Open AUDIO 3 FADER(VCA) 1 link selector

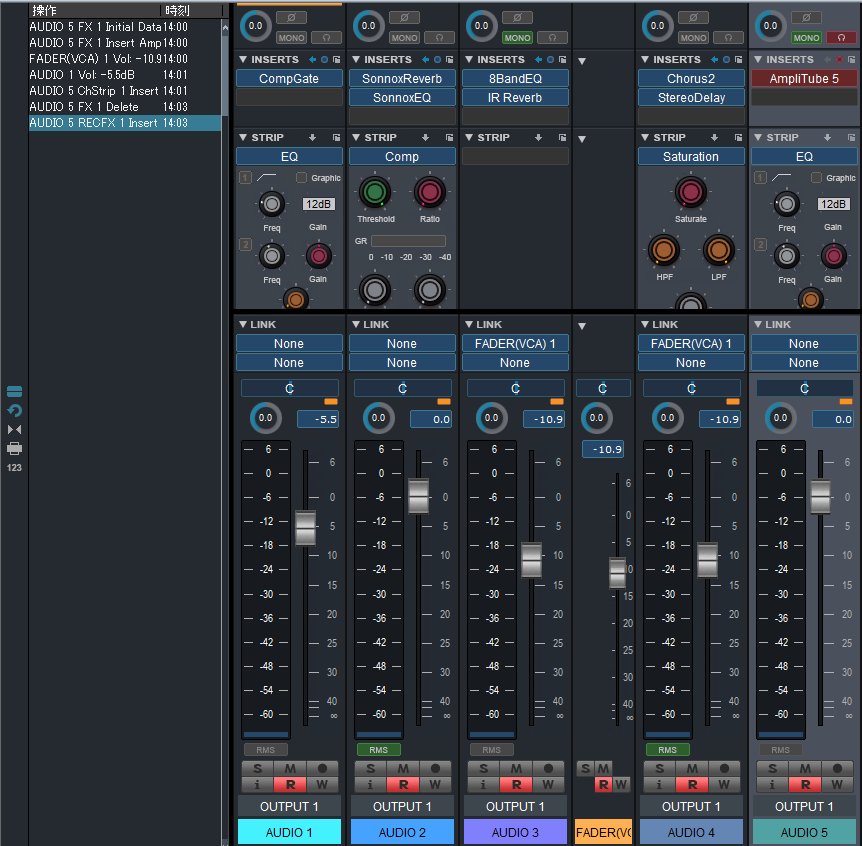coord(515,343)
